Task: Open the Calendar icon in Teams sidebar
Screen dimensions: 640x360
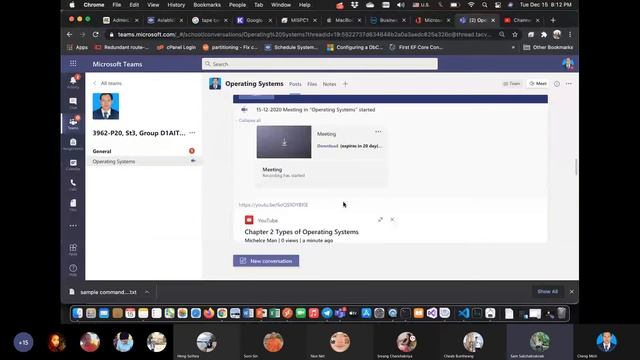Action: (x=73, y=164)
